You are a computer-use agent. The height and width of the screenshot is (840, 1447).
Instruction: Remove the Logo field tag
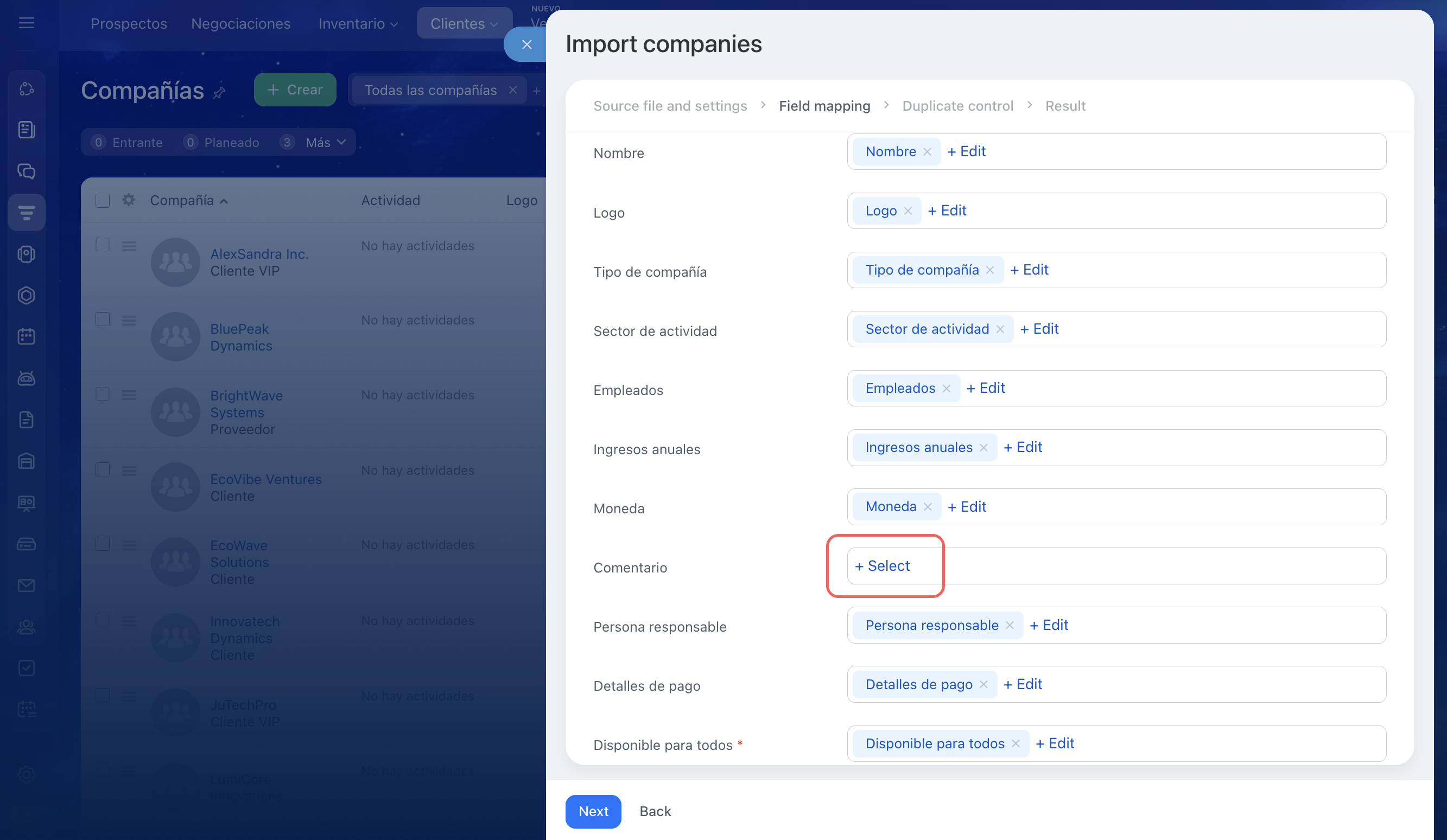click(x=908, y=211)
